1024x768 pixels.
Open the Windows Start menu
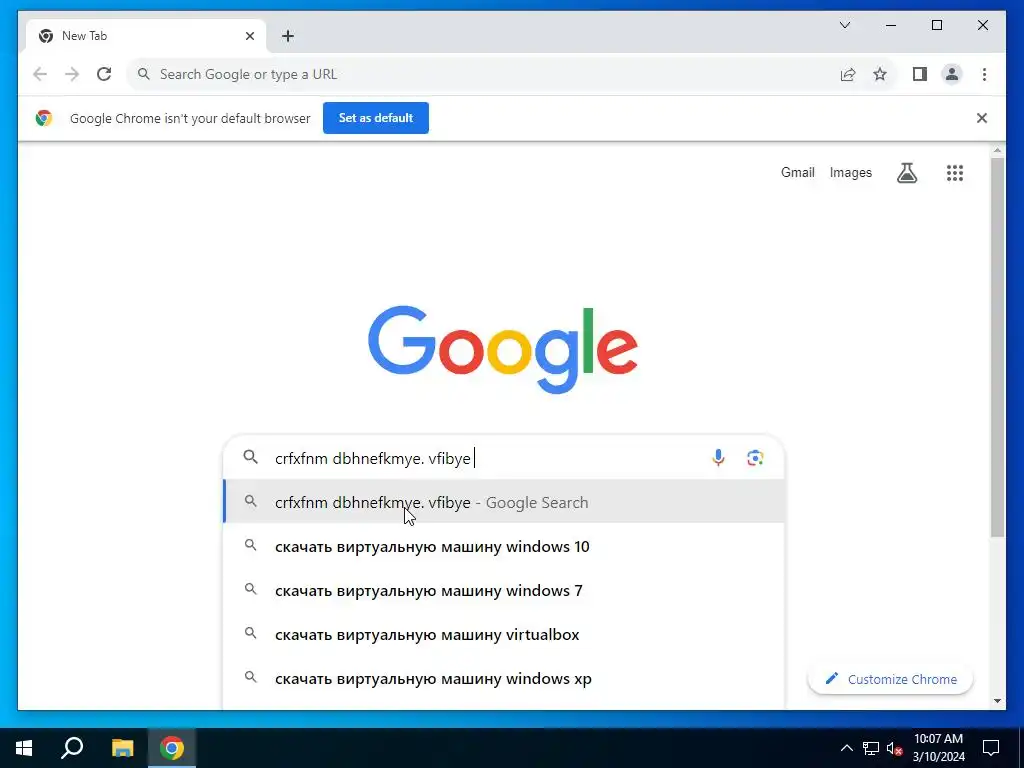24,748
